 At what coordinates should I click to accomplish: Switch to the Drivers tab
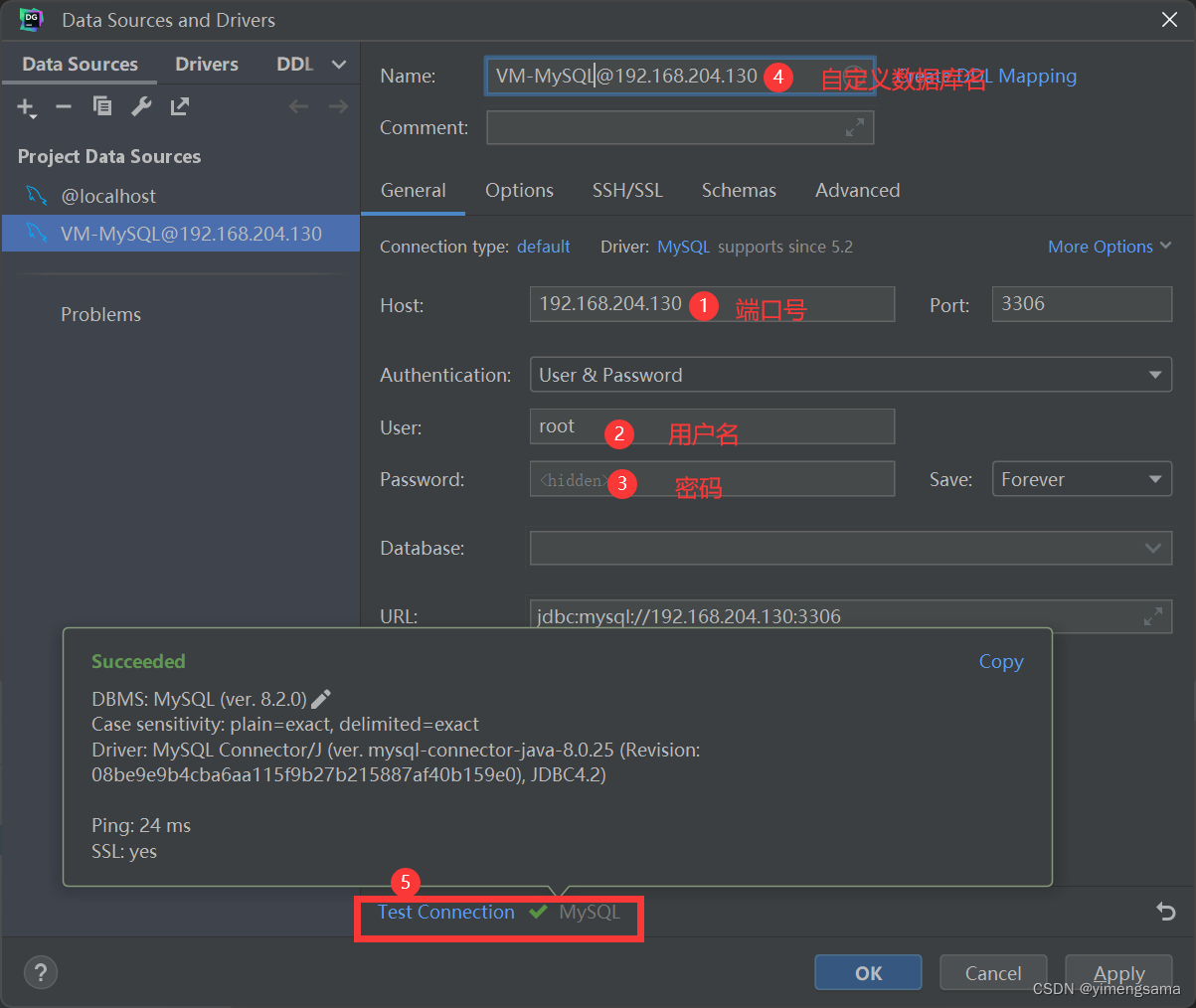pos(207,64)
